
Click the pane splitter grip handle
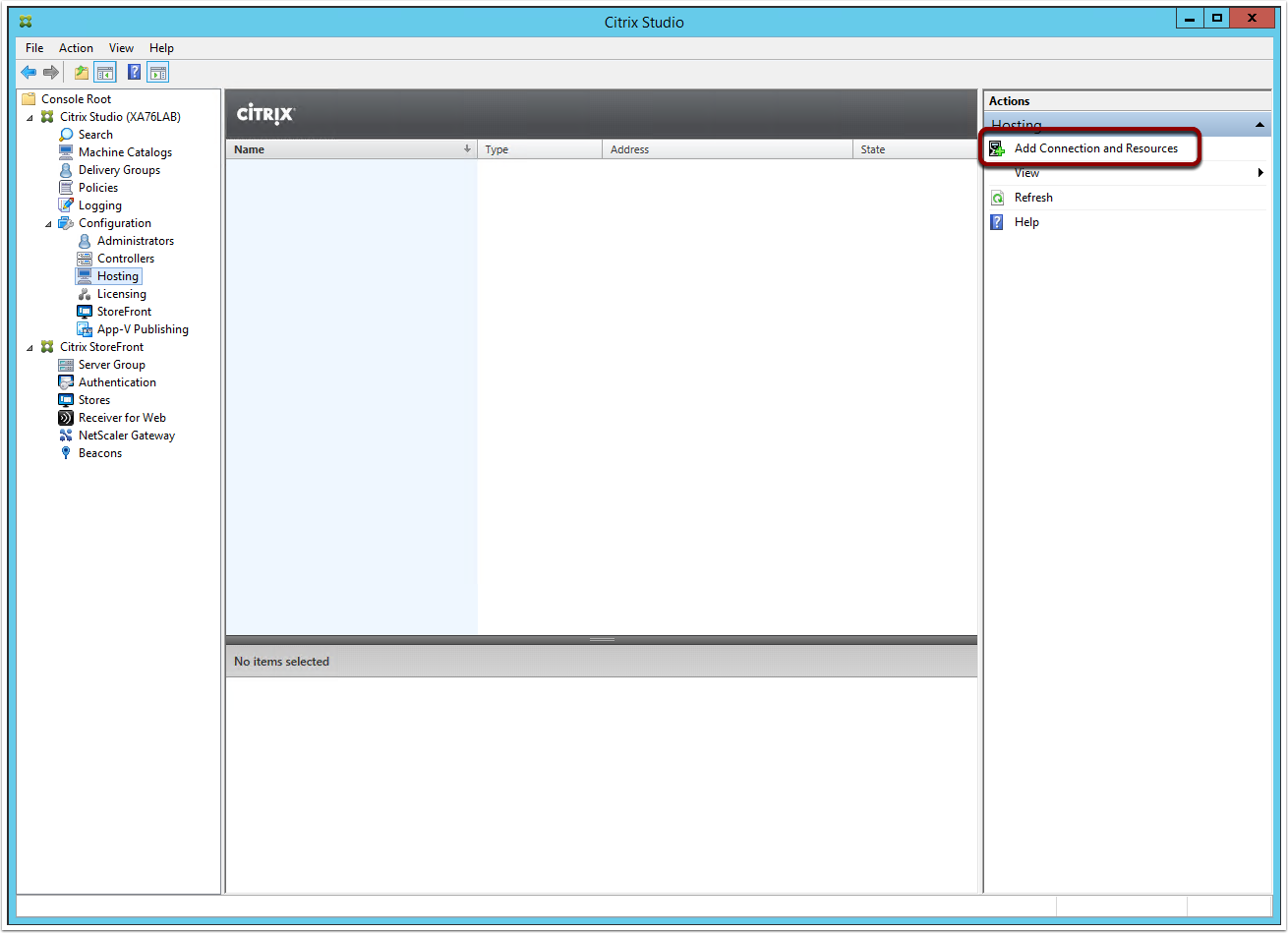tap(602, 640)
